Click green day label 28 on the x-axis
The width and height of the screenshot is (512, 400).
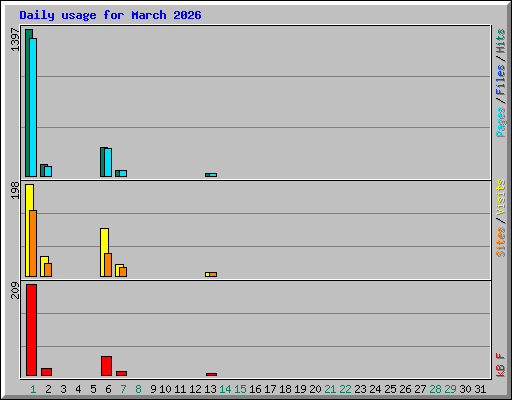(435, 389)
